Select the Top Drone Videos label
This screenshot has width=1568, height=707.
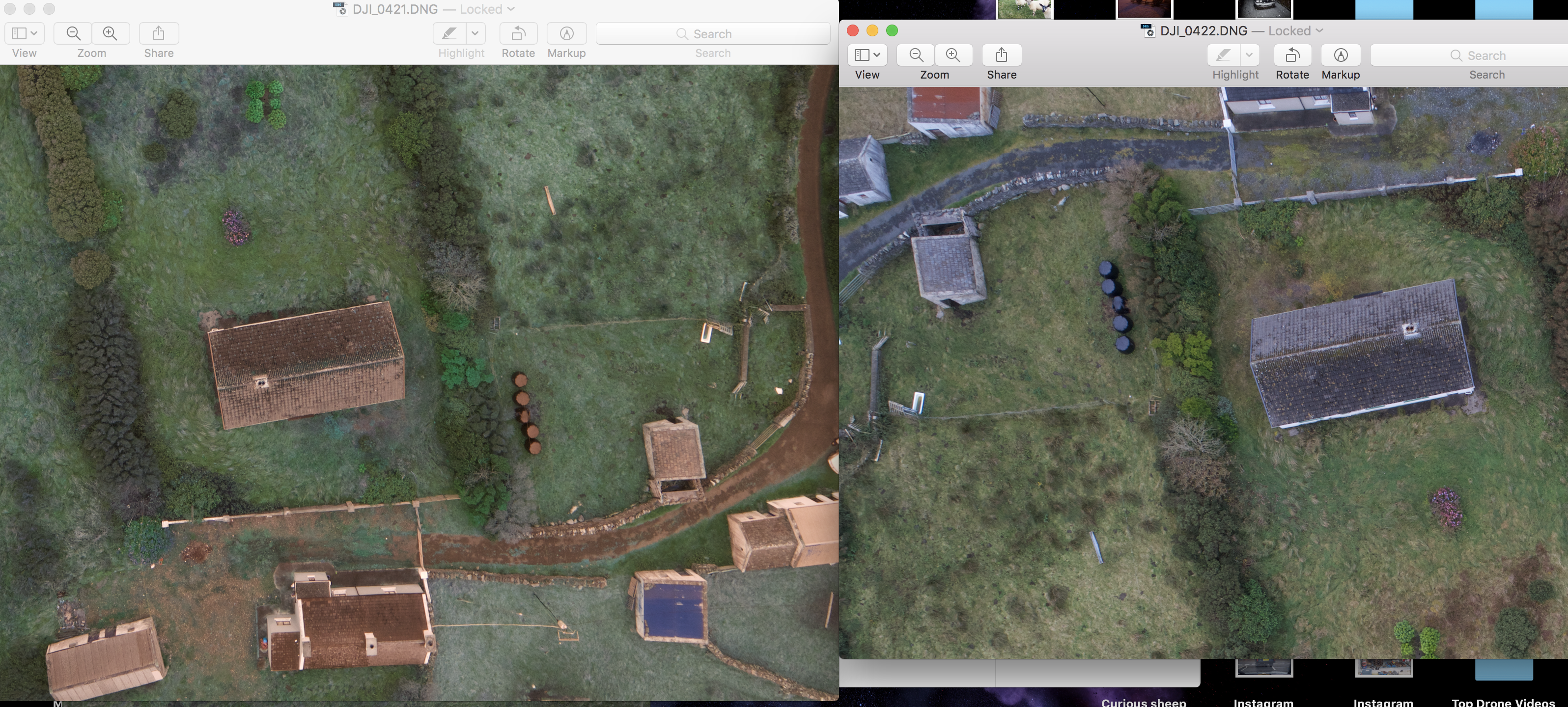pyautogui.click(x=1504, y=702)
